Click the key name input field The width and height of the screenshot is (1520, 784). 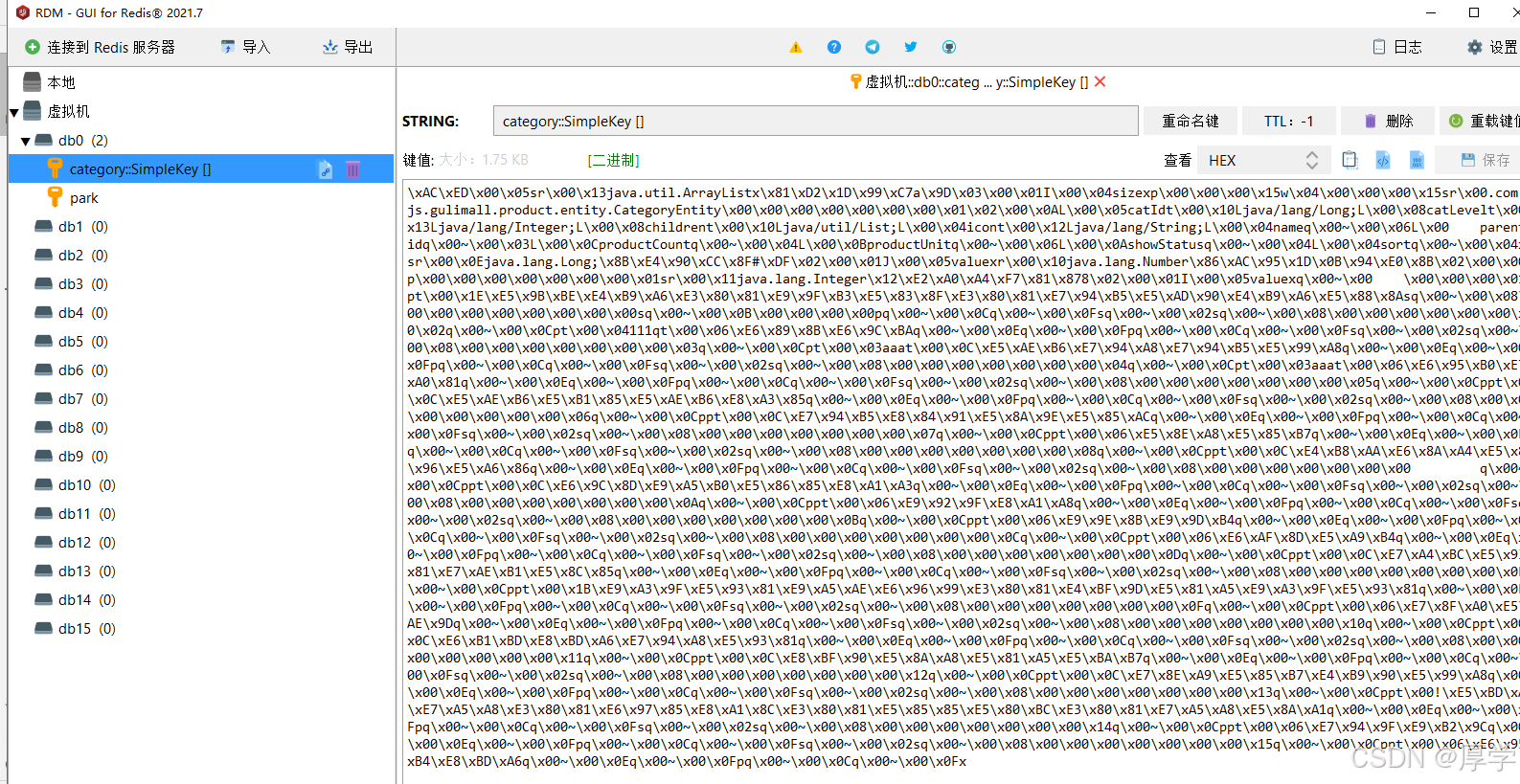tap(815, 122)
